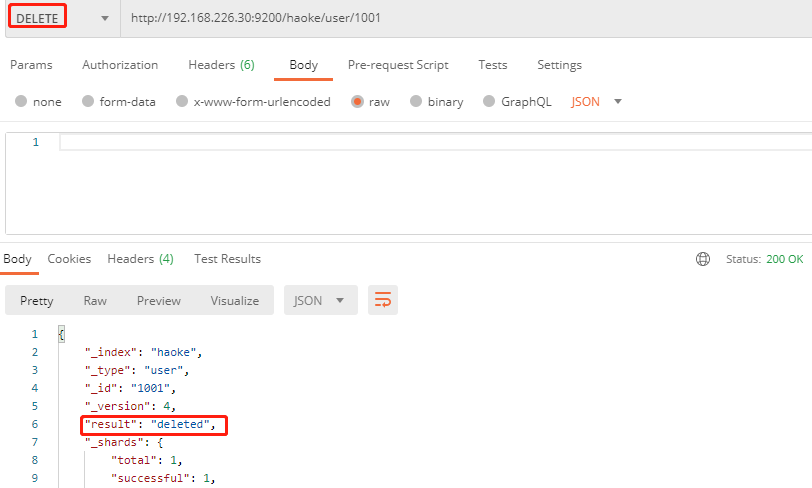Click line 1 of the request body editor

tap(435, 142)
